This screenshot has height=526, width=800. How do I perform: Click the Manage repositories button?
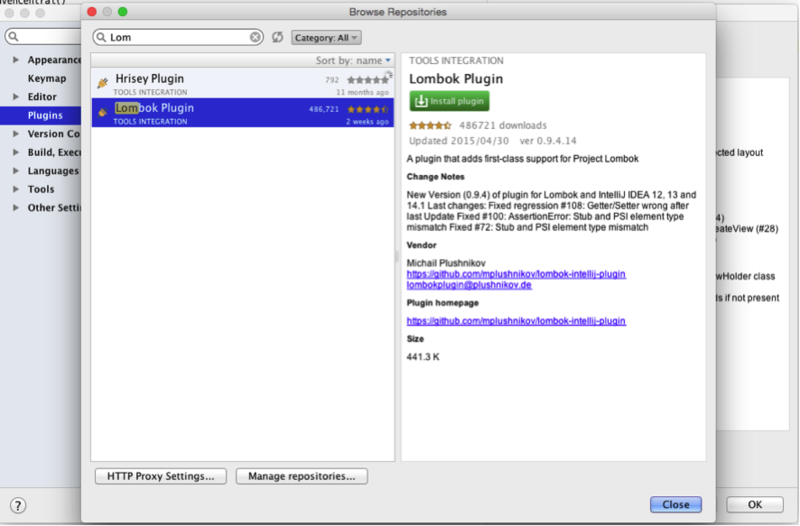click(302, 476)
